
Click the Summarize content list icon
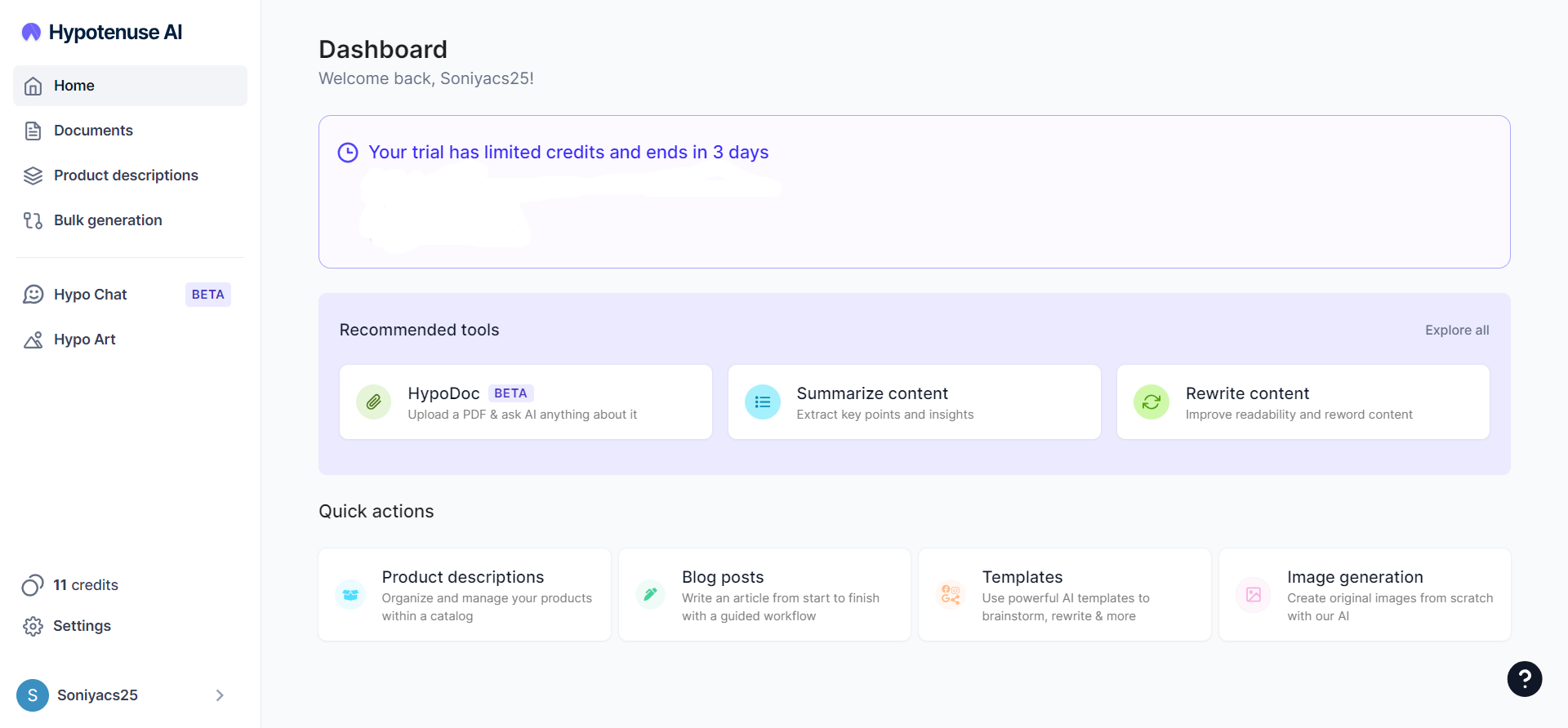pyautogui.click(x=763, y=402)
